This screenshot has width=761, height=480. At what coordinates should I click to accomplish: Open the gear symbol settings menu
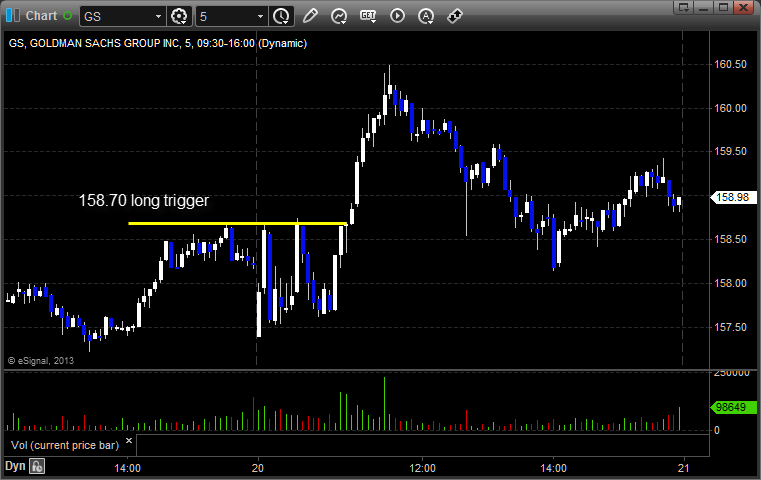pos(179,17)
